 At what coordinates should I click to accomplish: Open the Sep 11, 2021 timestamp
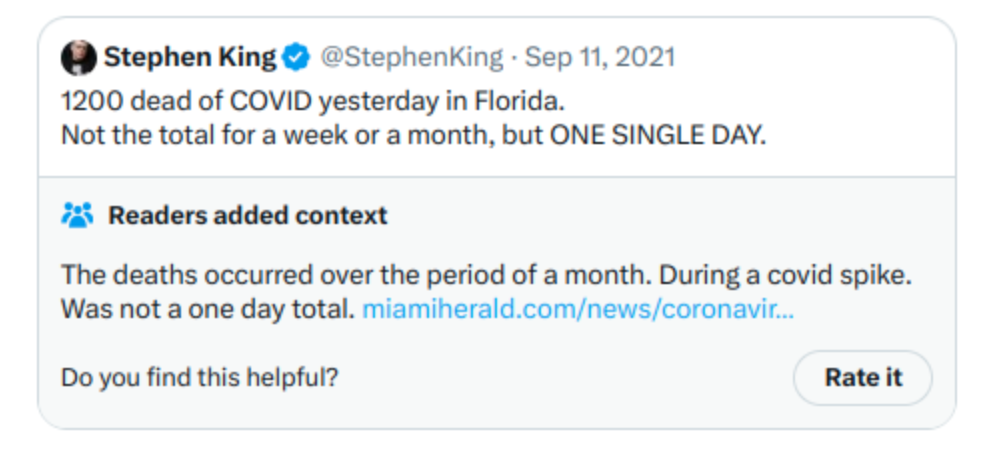point(600,57)
